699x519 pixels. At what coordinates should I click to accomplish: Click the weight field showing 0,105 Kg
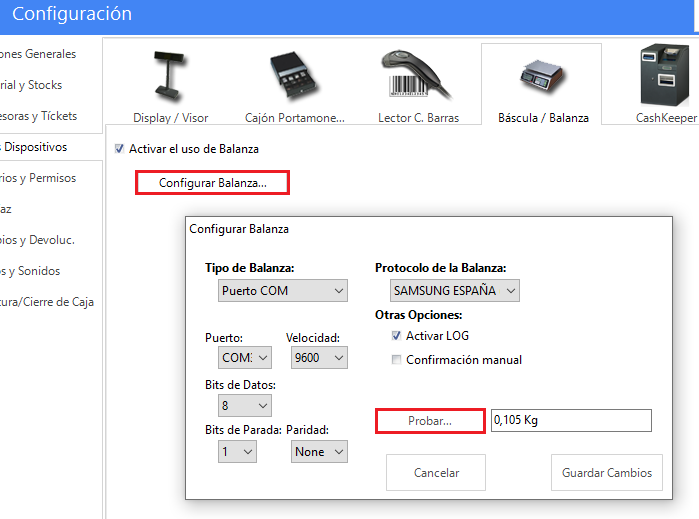click(570, 421)
